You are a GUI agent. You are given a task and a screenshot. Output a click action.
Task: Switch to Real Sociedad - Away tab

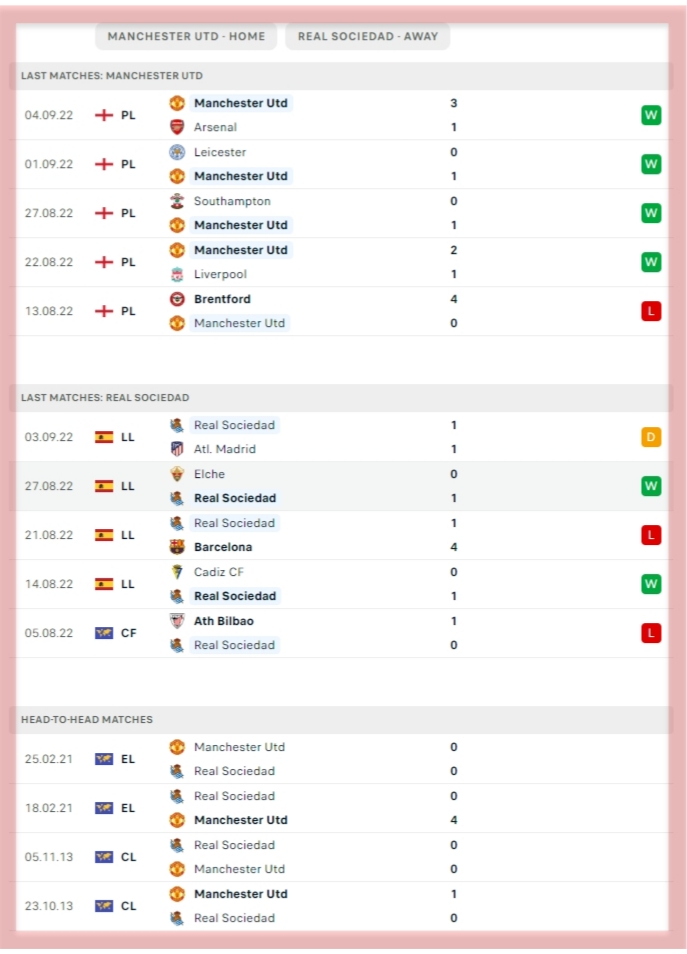coord(367,36)
